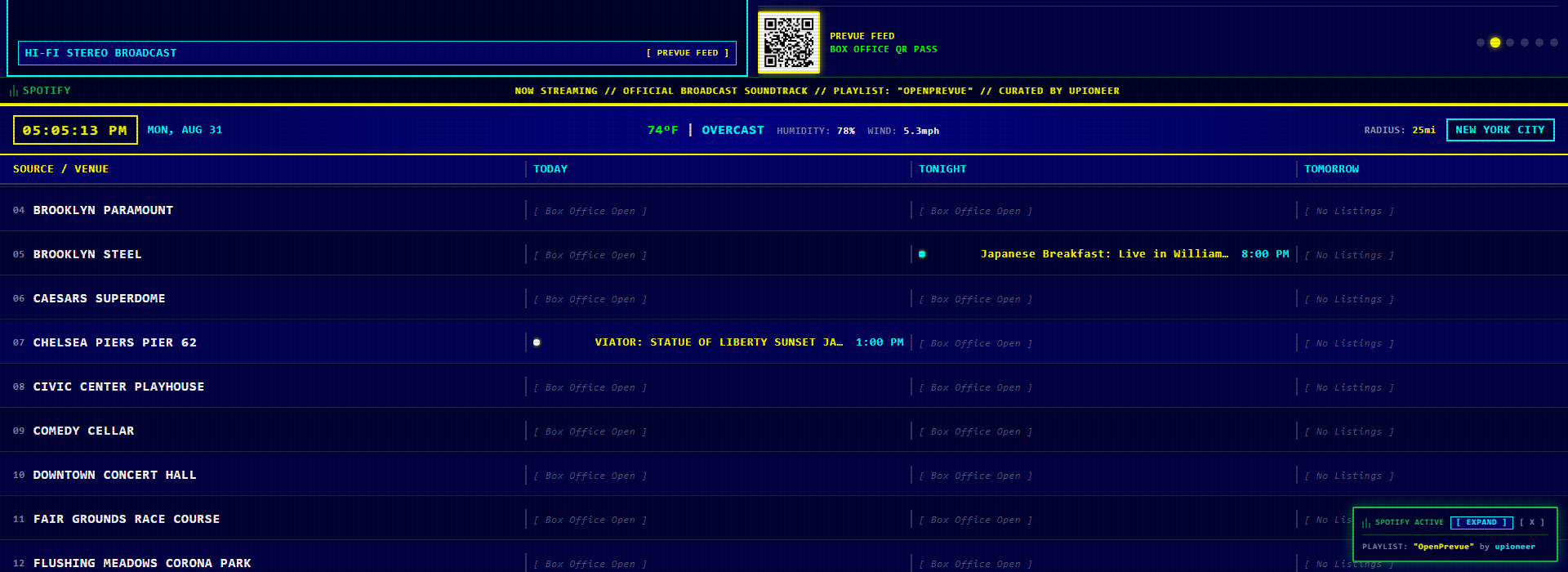This screenshot has height=572, width=1568.
Task: Select the Fair Grounds Race Course venue row
Action: click(x=784, y=519)
